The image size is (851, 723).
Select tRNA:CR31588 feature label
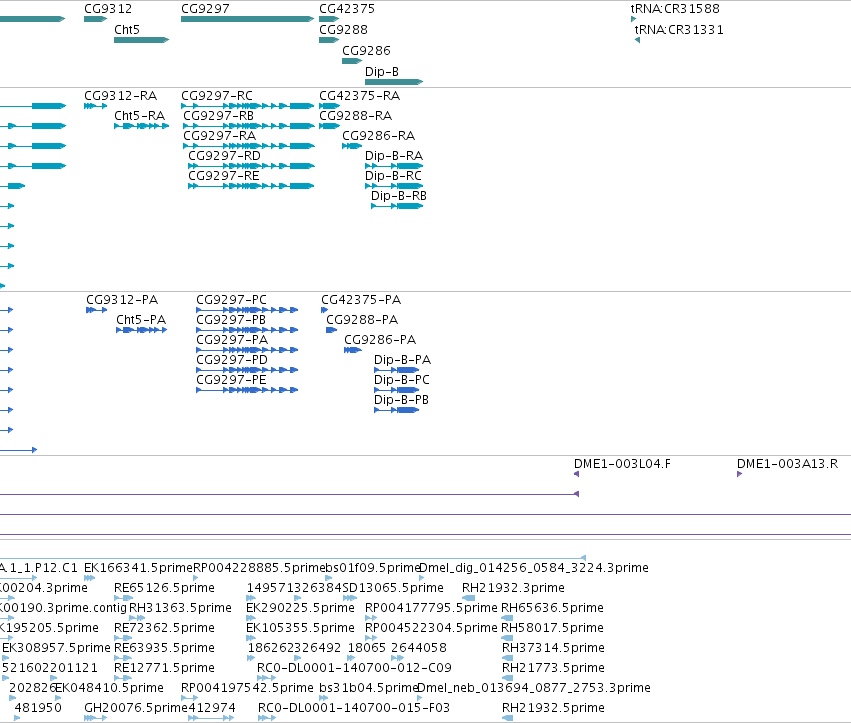click(x=675, y=9)
